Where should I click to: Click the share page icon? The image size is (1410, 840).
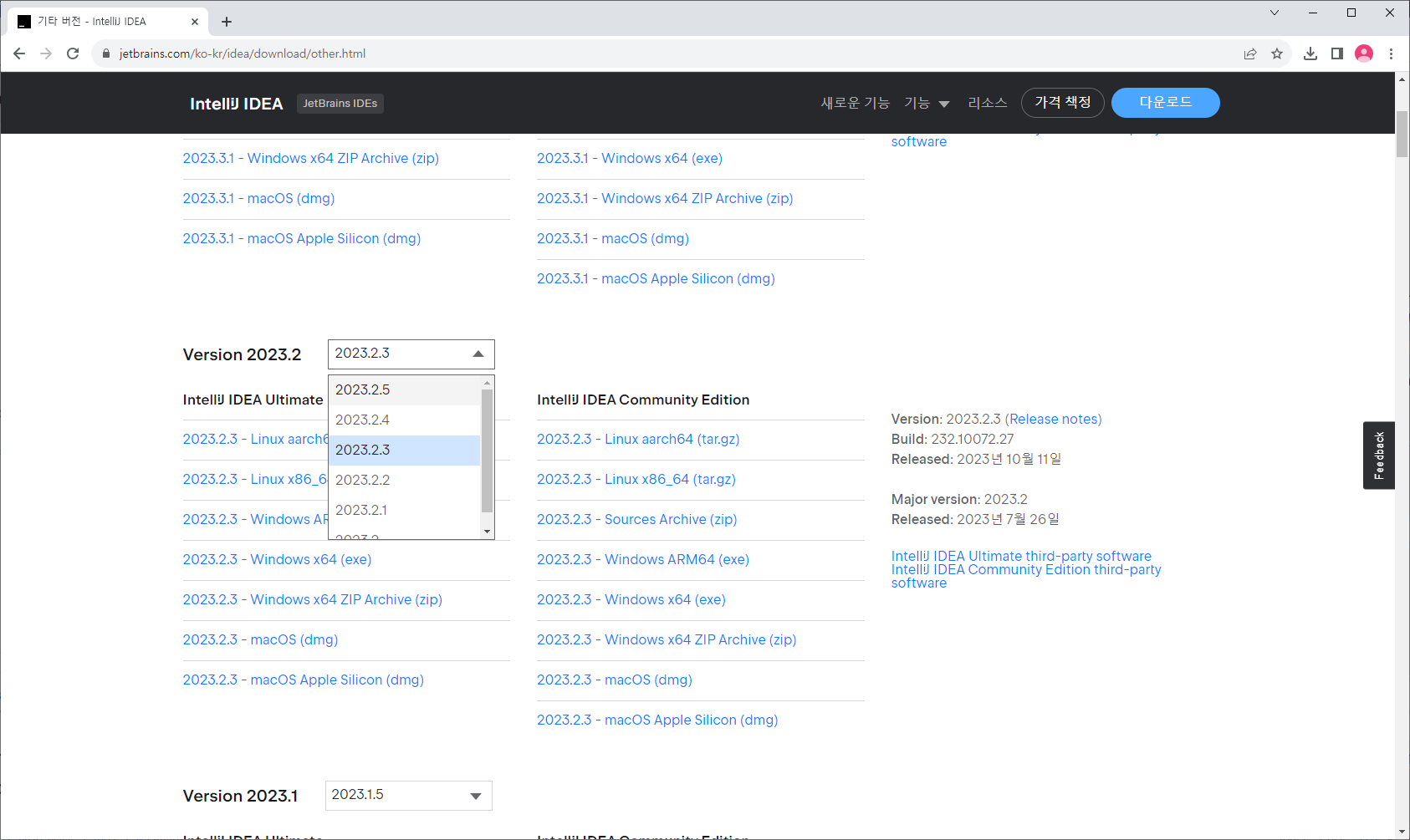click(x=1250, y=53)
